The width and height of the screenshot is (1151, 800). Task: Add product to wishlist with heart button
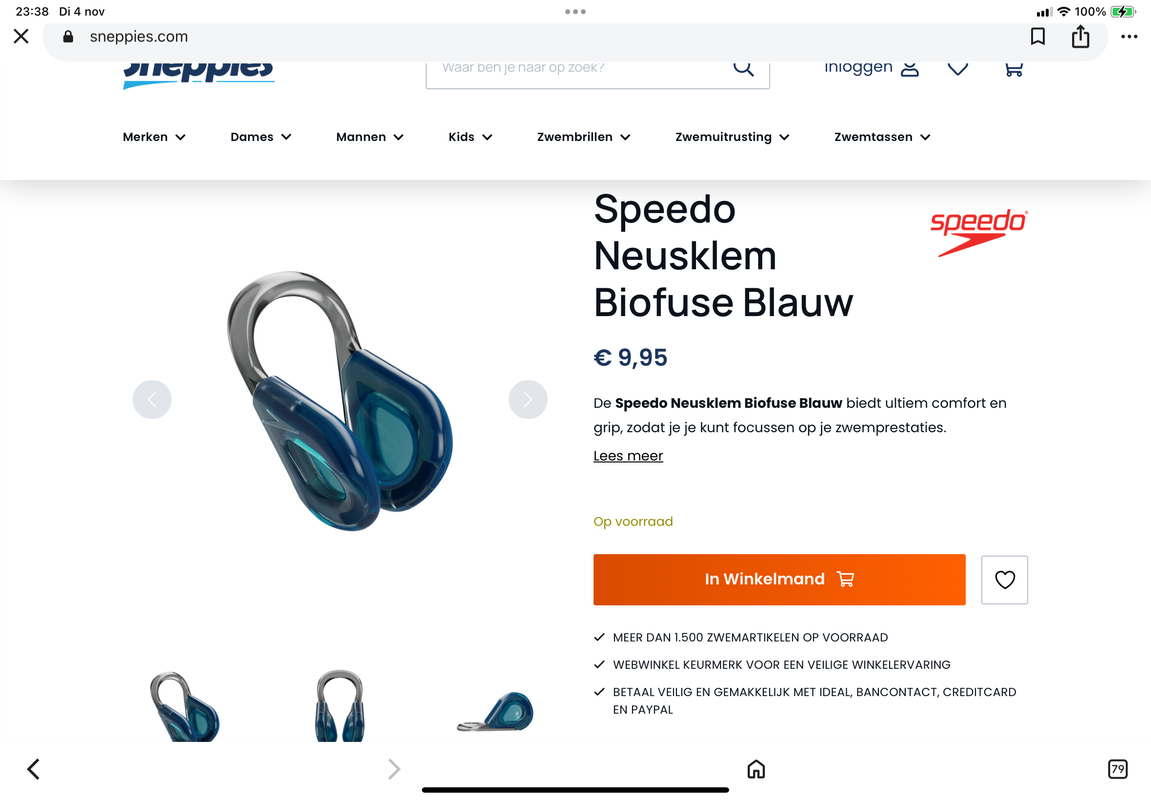point(1004,580)
